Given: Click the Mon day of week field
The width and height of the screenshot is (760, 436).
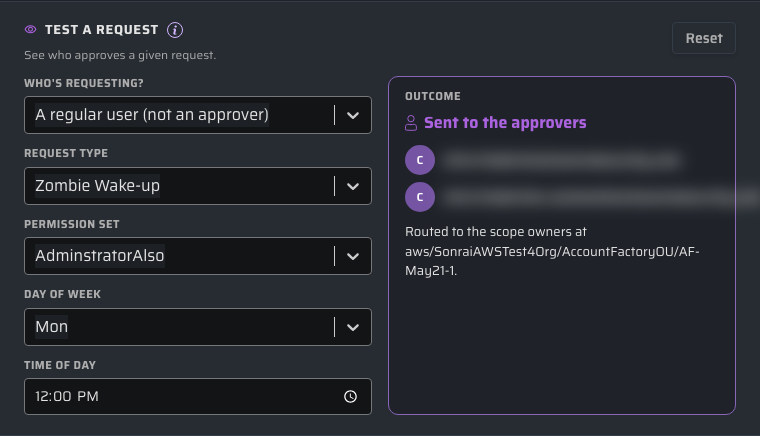Looking at the screenshot, I should pyautogui.click(x=198, y=327).
